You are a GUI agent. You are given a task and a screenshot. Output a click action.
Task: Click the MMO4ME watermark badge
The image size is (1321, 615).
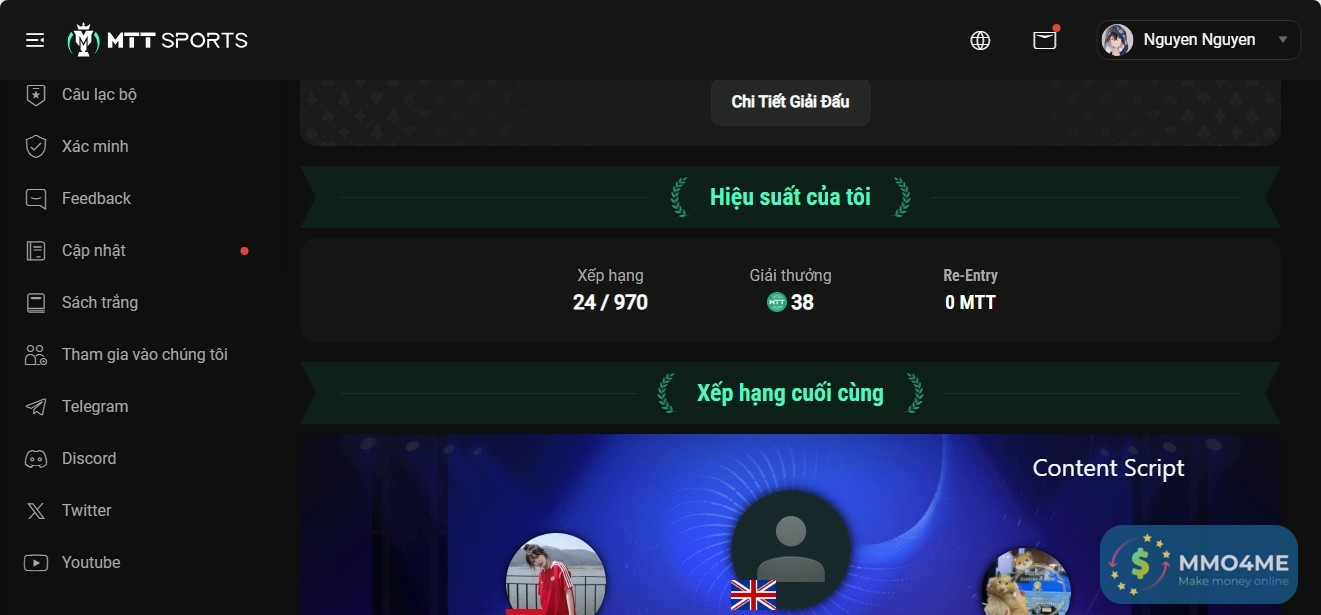coord(1198,567)
